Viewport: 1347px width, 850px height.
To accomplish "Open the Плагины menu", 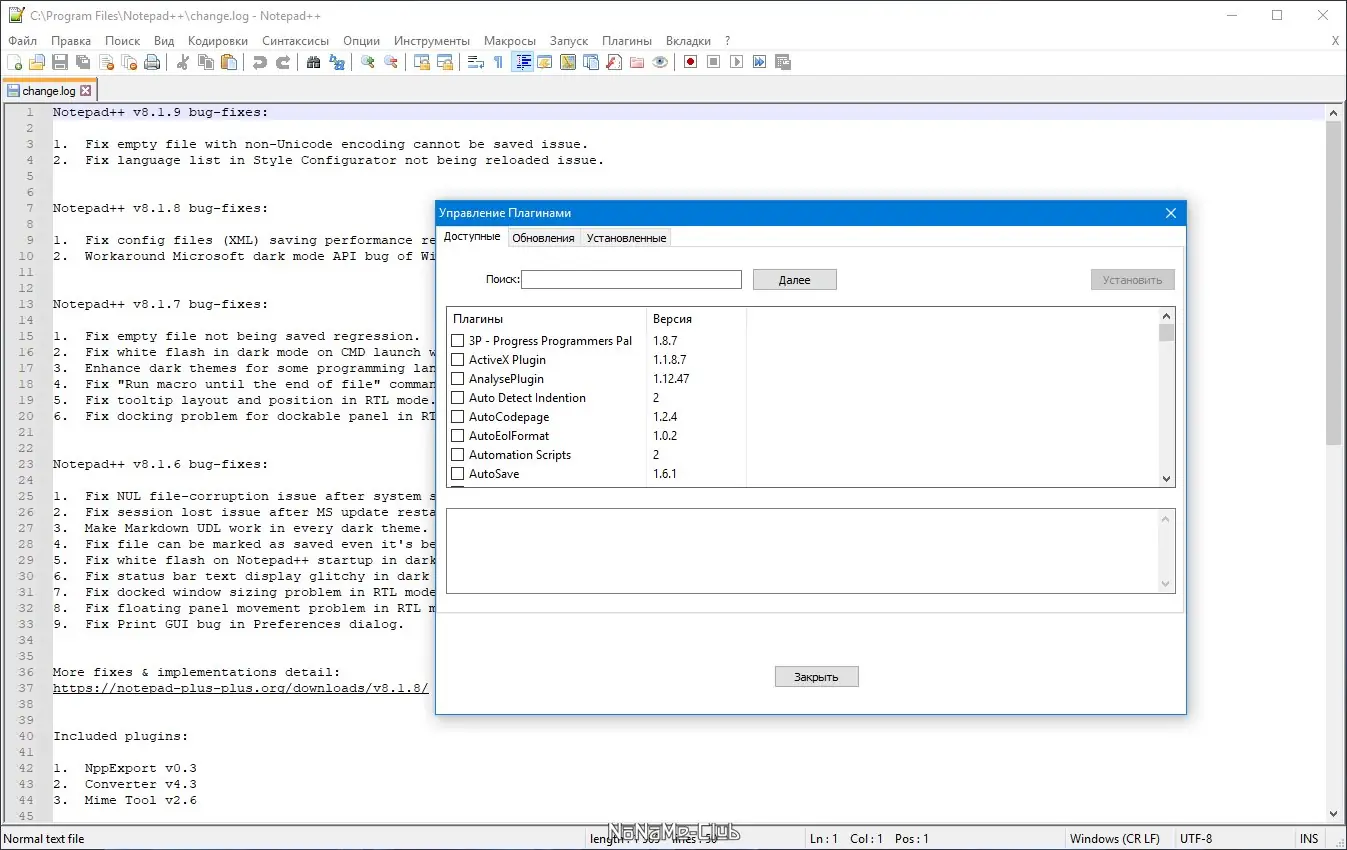I will pos(626,41).
